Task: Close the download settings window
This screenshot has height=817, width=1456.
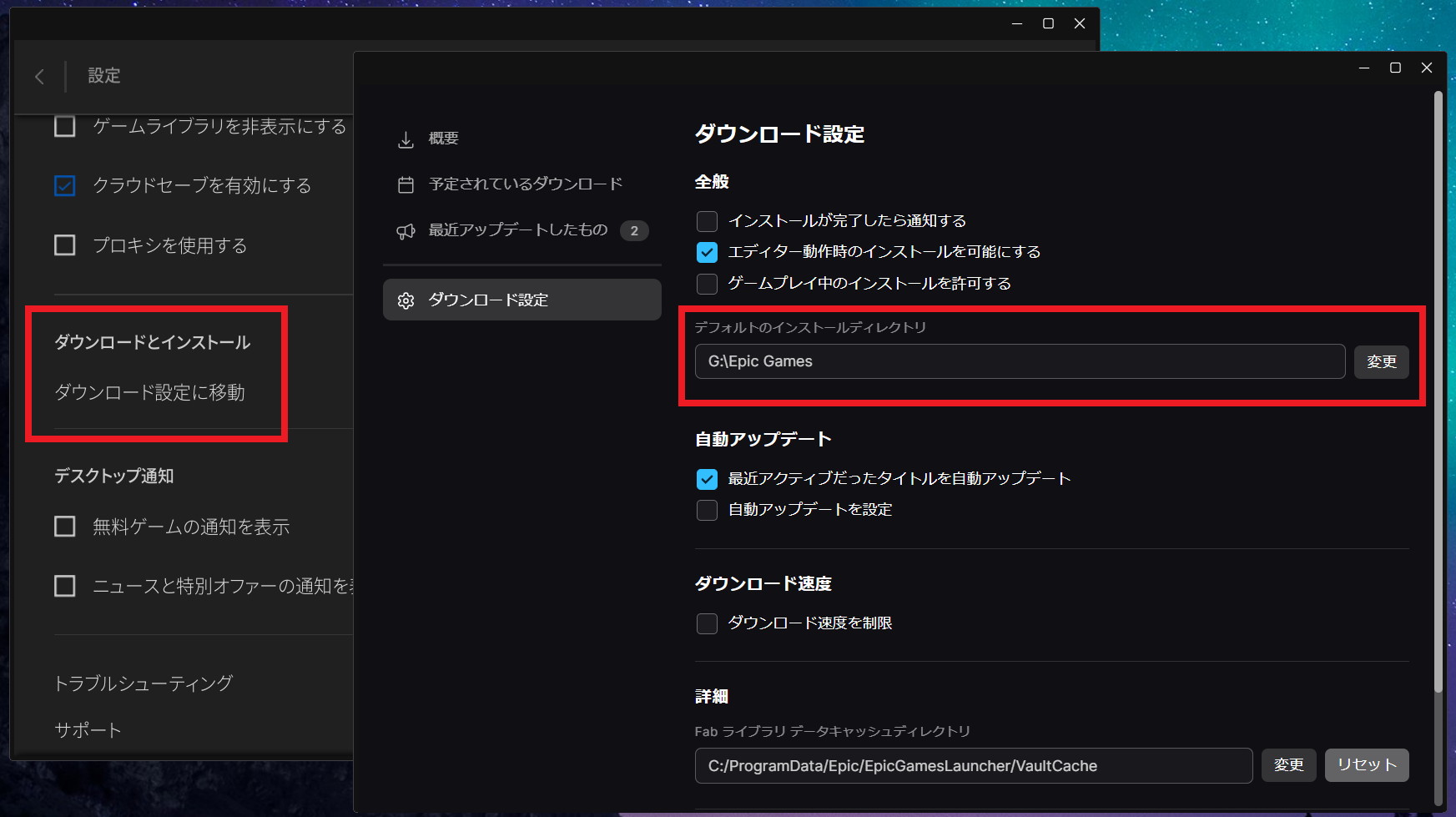Action: [1427, 68]
